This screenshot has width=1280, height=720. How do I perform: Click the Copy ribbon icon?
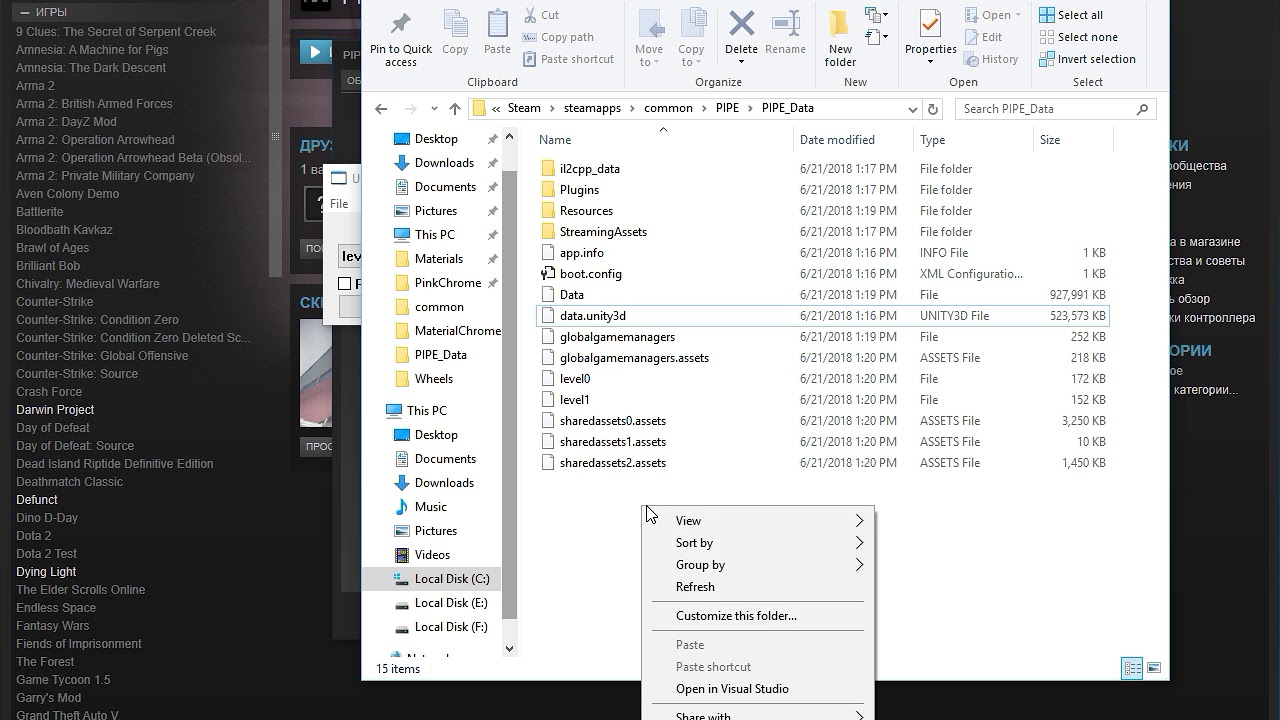click(x=455, y=24)
